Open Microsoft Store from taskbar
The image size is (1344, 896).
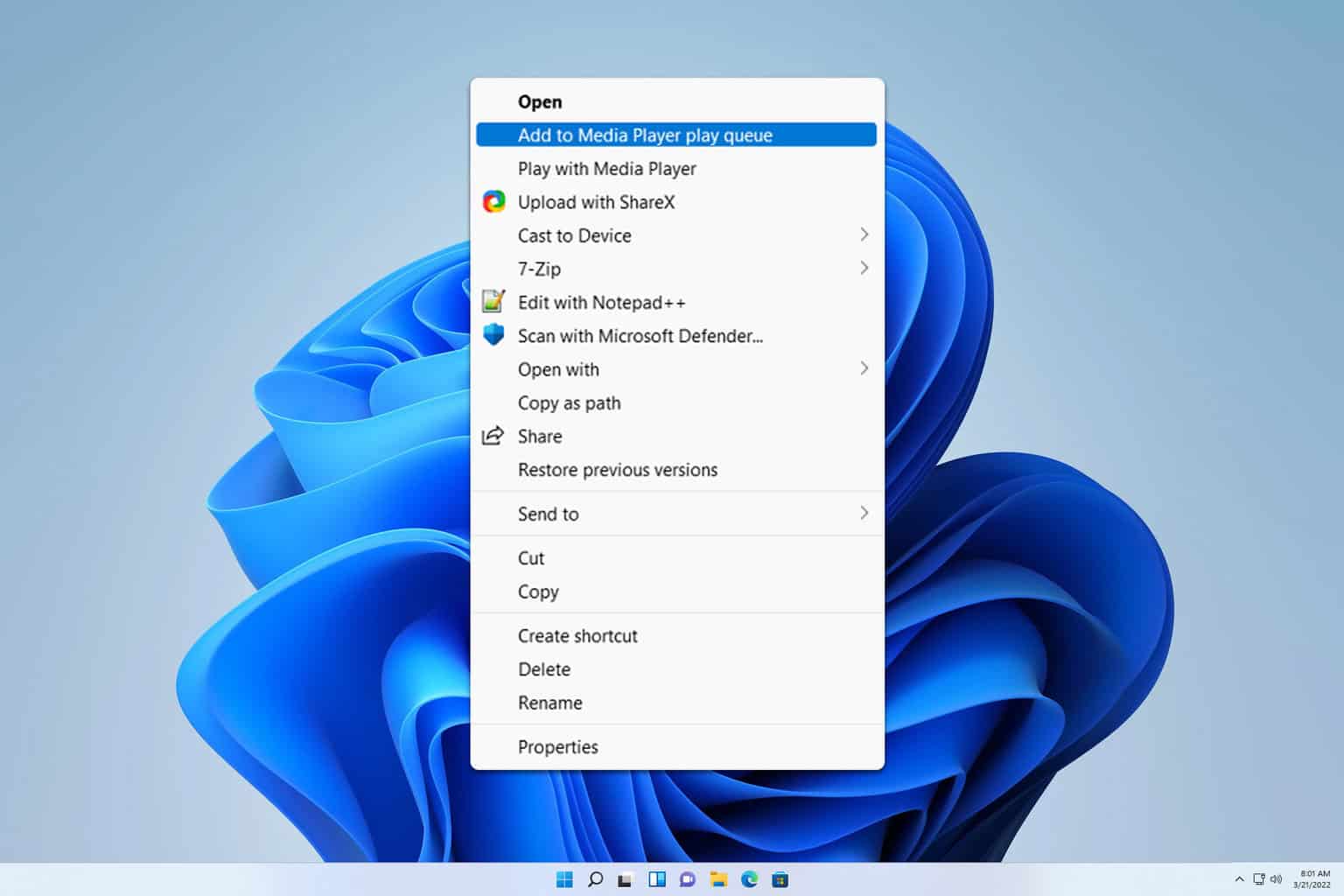[x=780, y=879]
